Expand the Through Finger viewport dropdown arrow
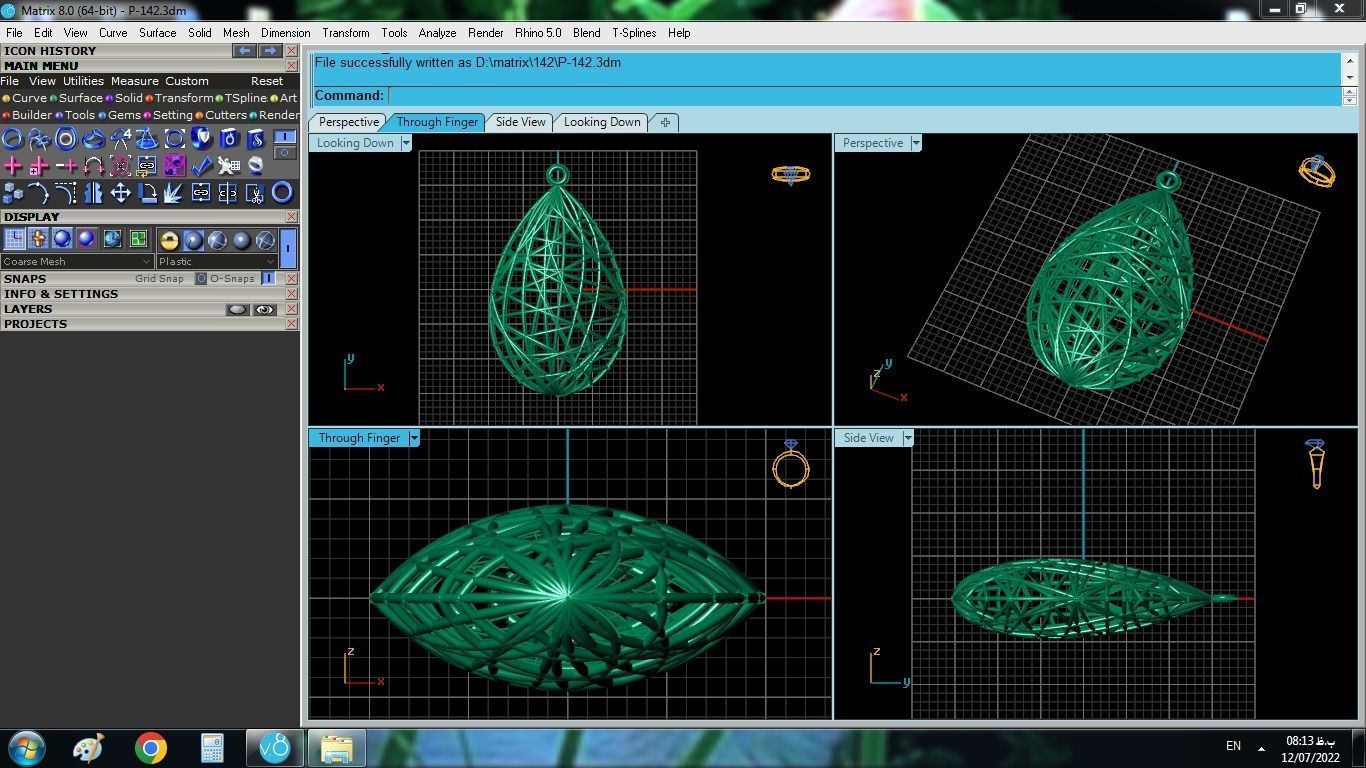This screenshot has width=1366, height=768. pos(414,438)
